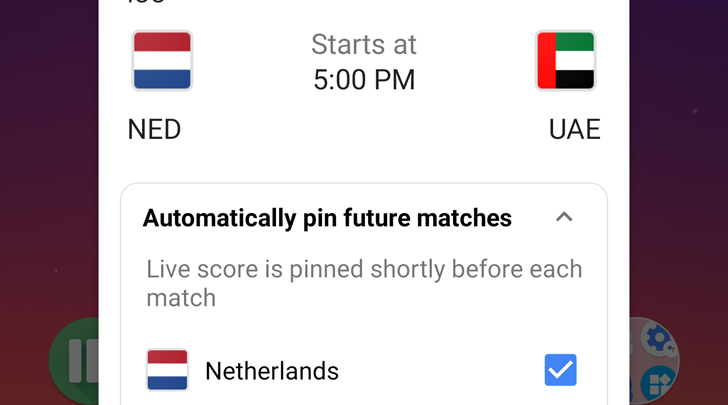728x405 pixels.
Task: Open the blue shapes widget app icon
Action: pos(658,384)
